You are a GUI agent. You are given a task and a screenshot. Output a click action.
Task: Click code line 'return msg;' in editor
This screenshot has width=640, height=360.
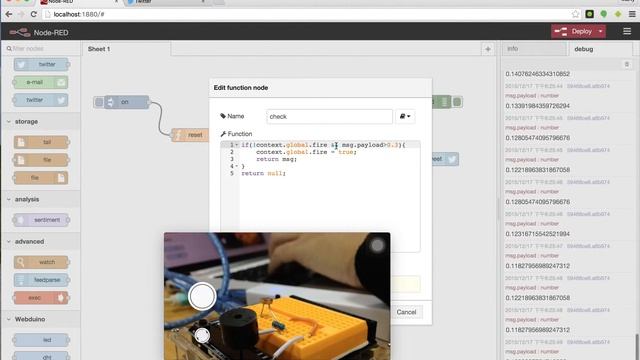click(x=276, y=159)
